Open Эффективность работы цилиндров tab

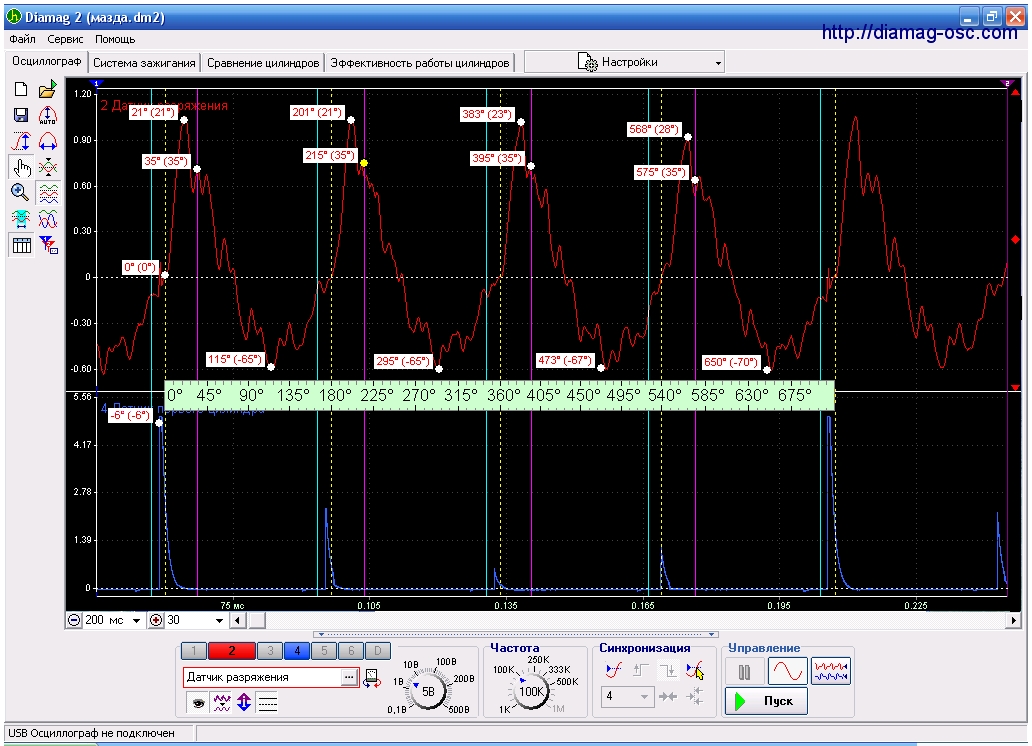click(x=420, y=63)
